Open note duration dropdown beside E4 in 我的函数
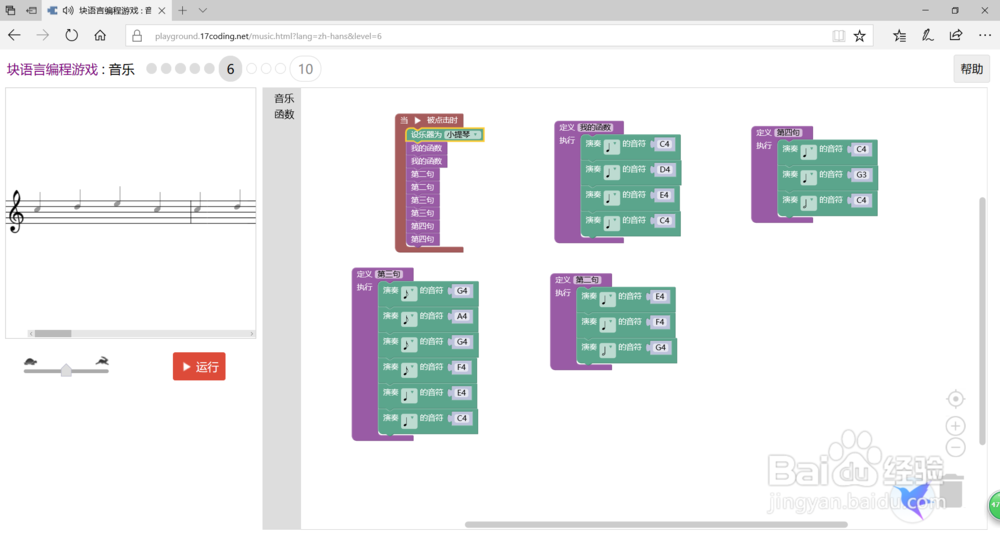1000x536 pixels. pos(612,197)
